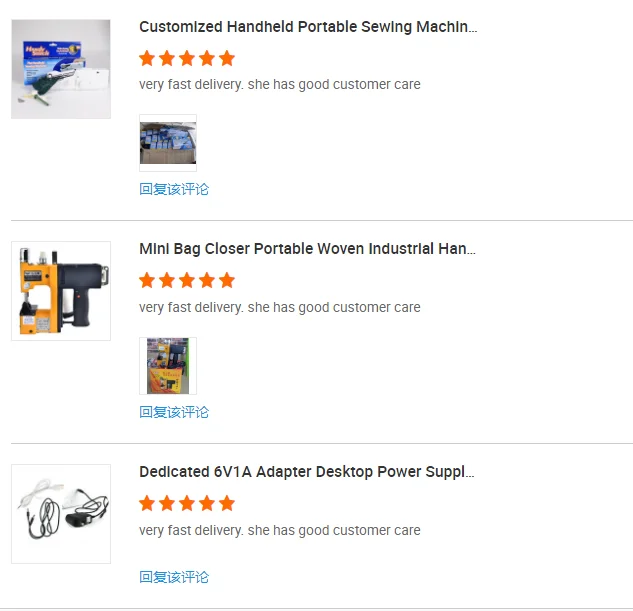Click second star of sewing machine rating

(167, 58)
